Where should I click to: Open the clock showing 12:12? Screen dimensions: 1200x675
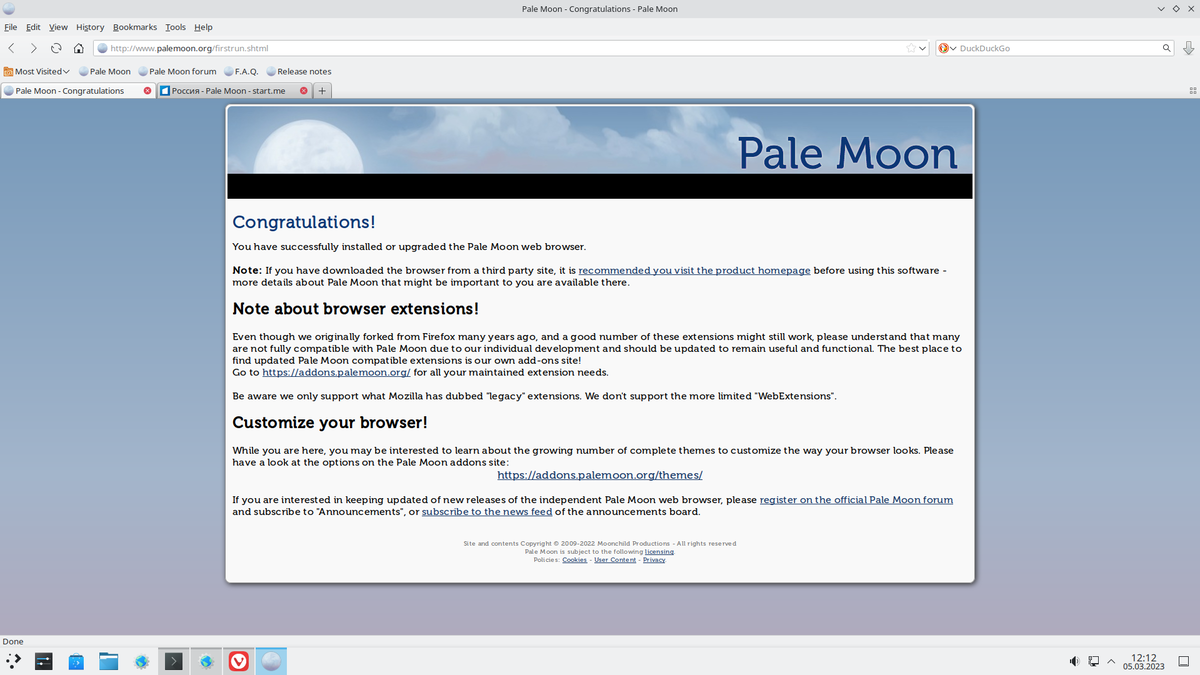(1143, 661)
